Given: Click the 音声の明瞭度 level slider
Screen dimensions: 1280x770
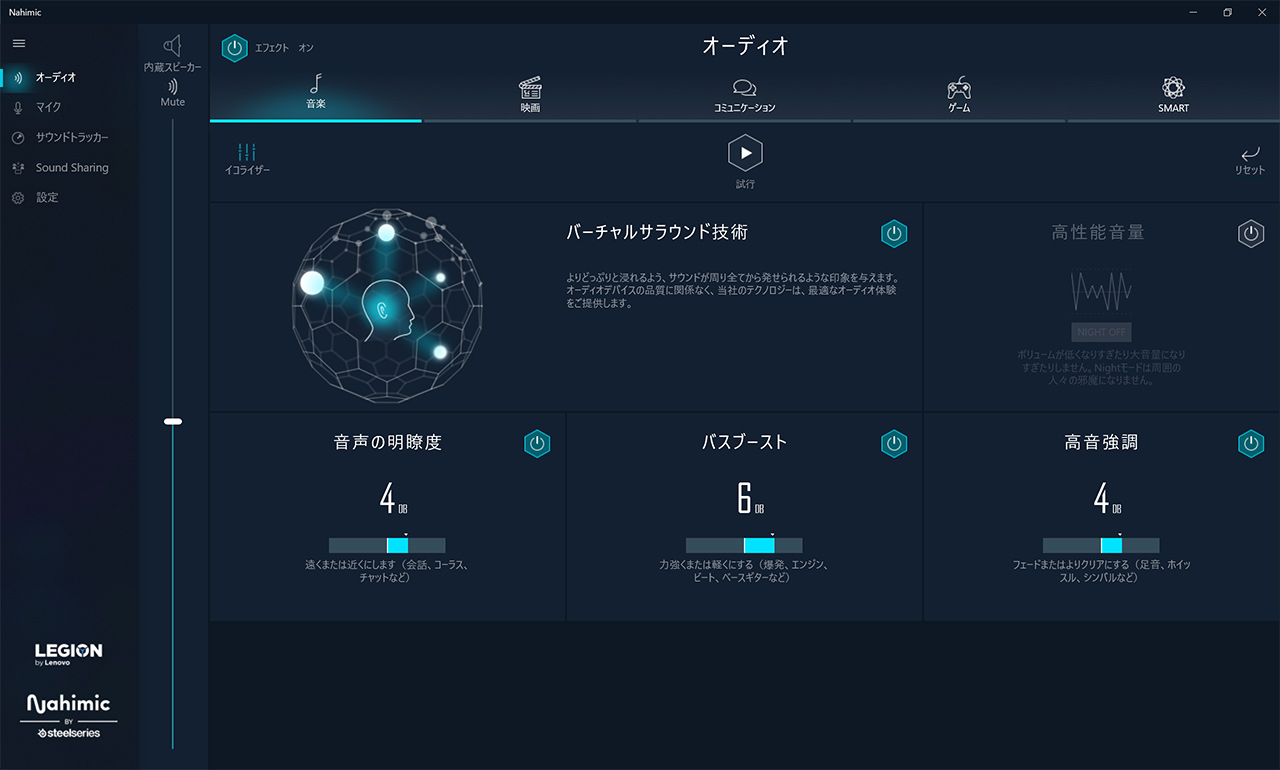Looking at the screenshot, I should pos(387,545).
